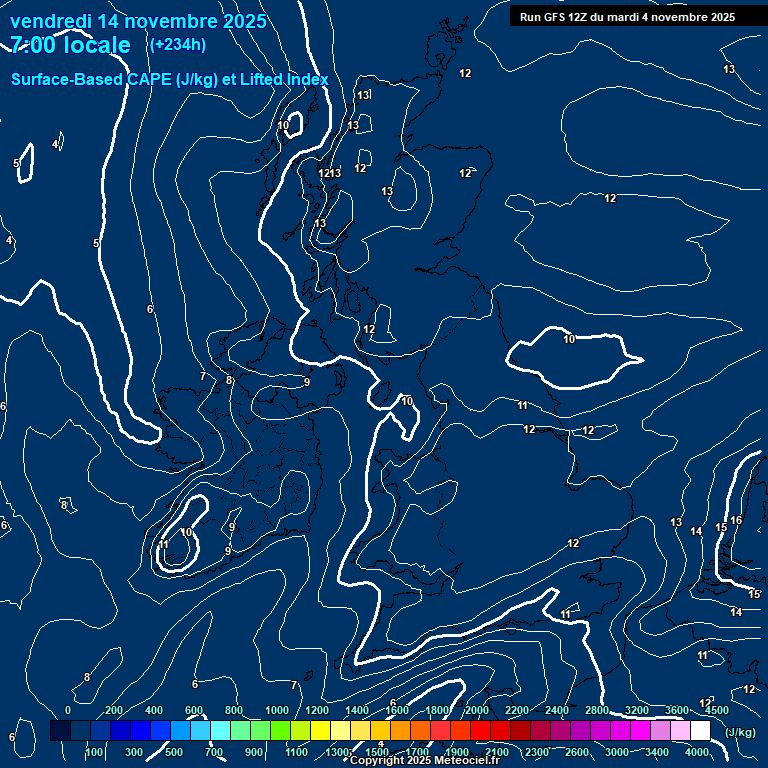Click the '0' legend scale value
768x768 pixels.
pos(68,710)
